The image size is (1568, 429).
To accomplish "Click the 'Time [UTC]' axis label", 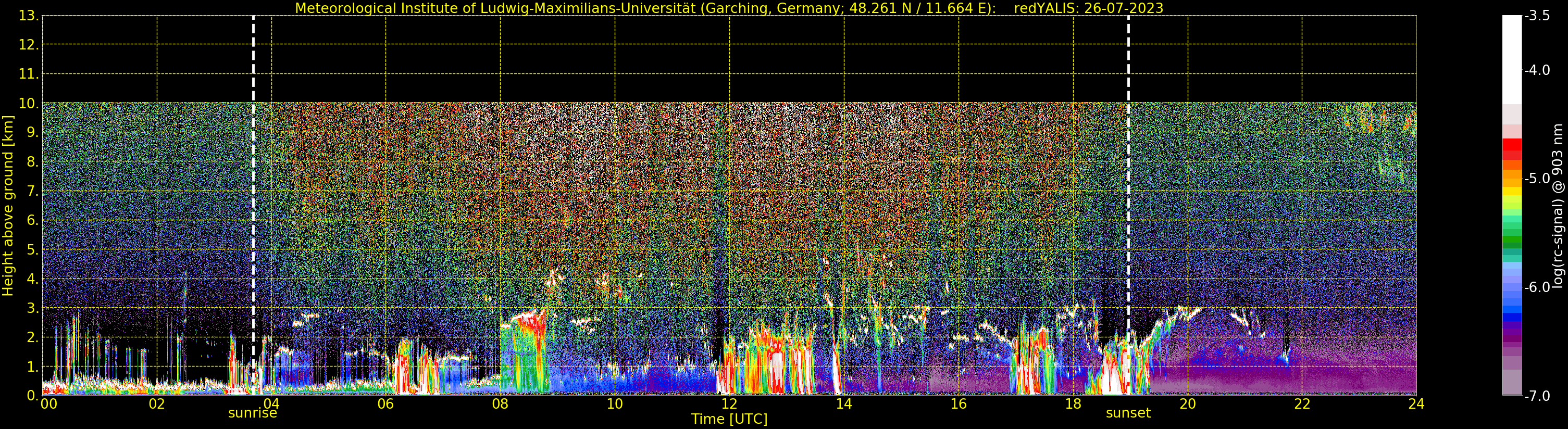I will tap(729, 419).
